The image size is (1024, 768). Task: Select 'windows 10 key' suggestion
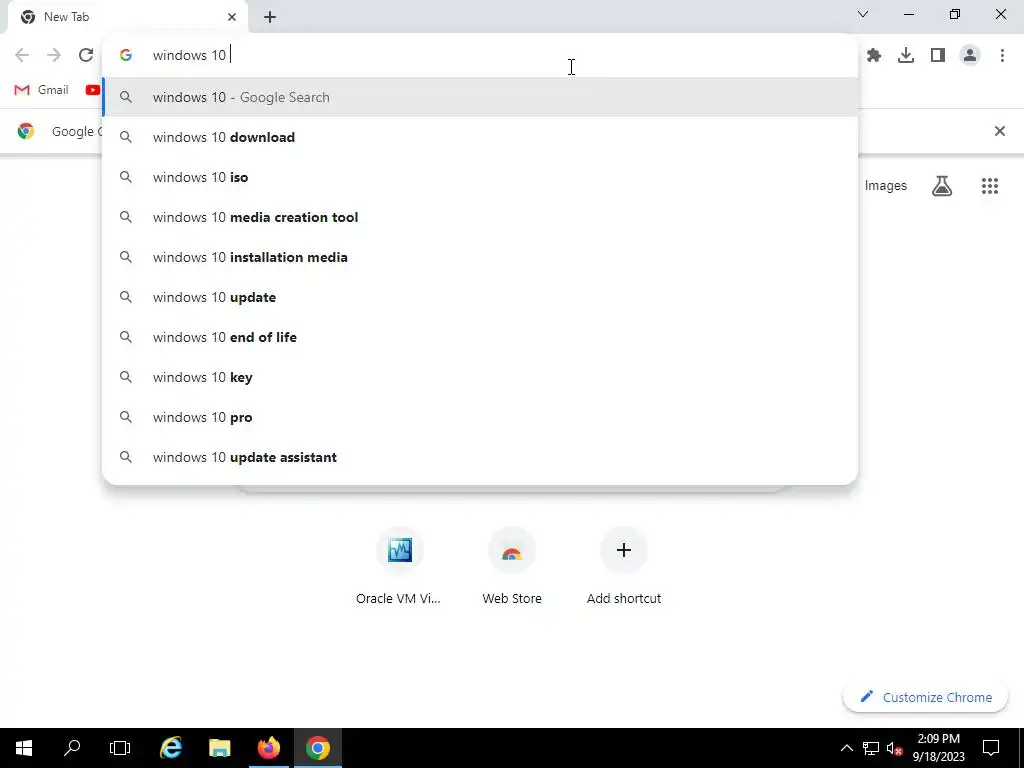(480, 377)
